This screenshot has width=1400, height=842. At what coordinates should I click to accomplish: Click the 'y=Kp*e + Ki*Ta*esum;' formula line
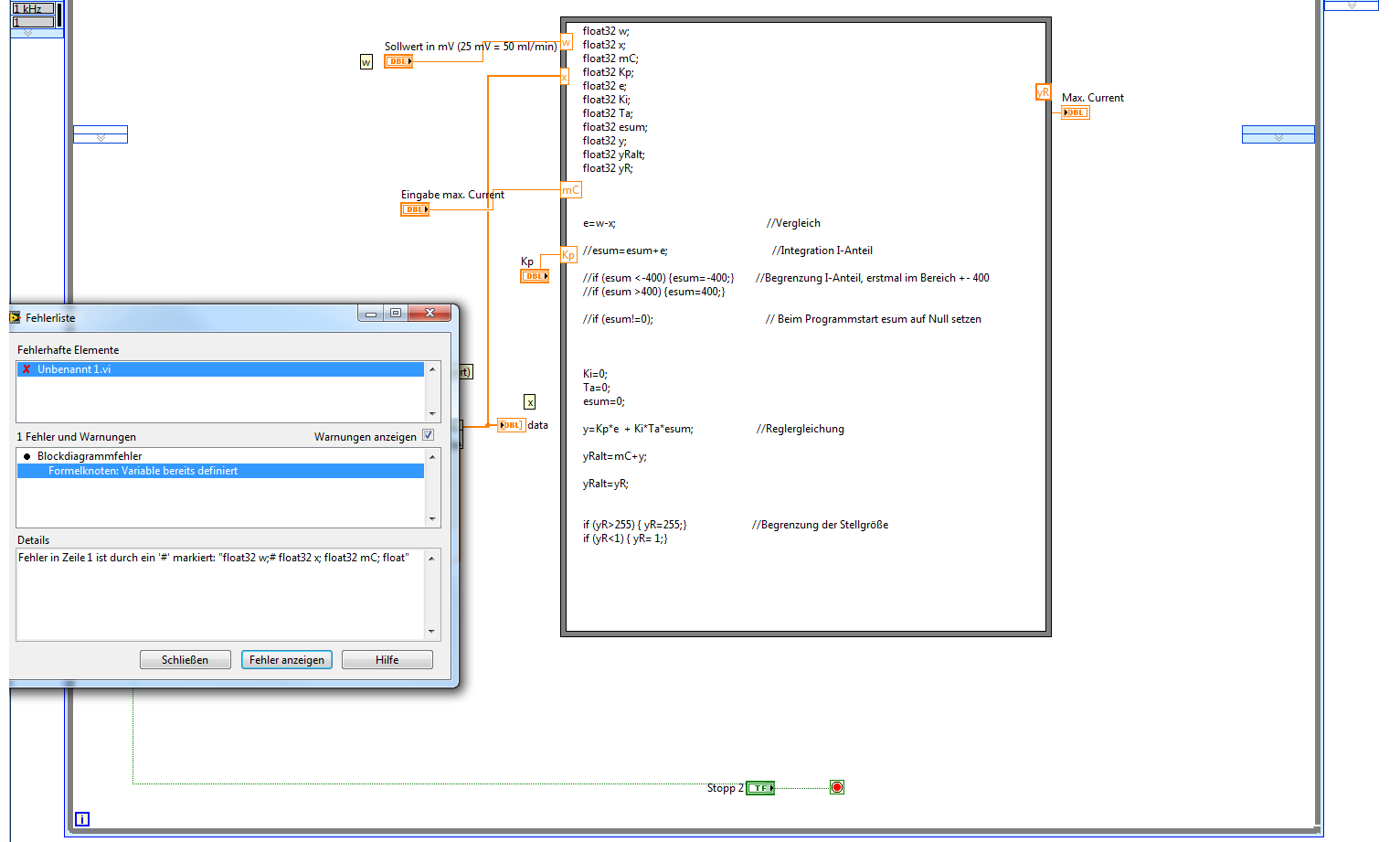click(x=638, y=429)
